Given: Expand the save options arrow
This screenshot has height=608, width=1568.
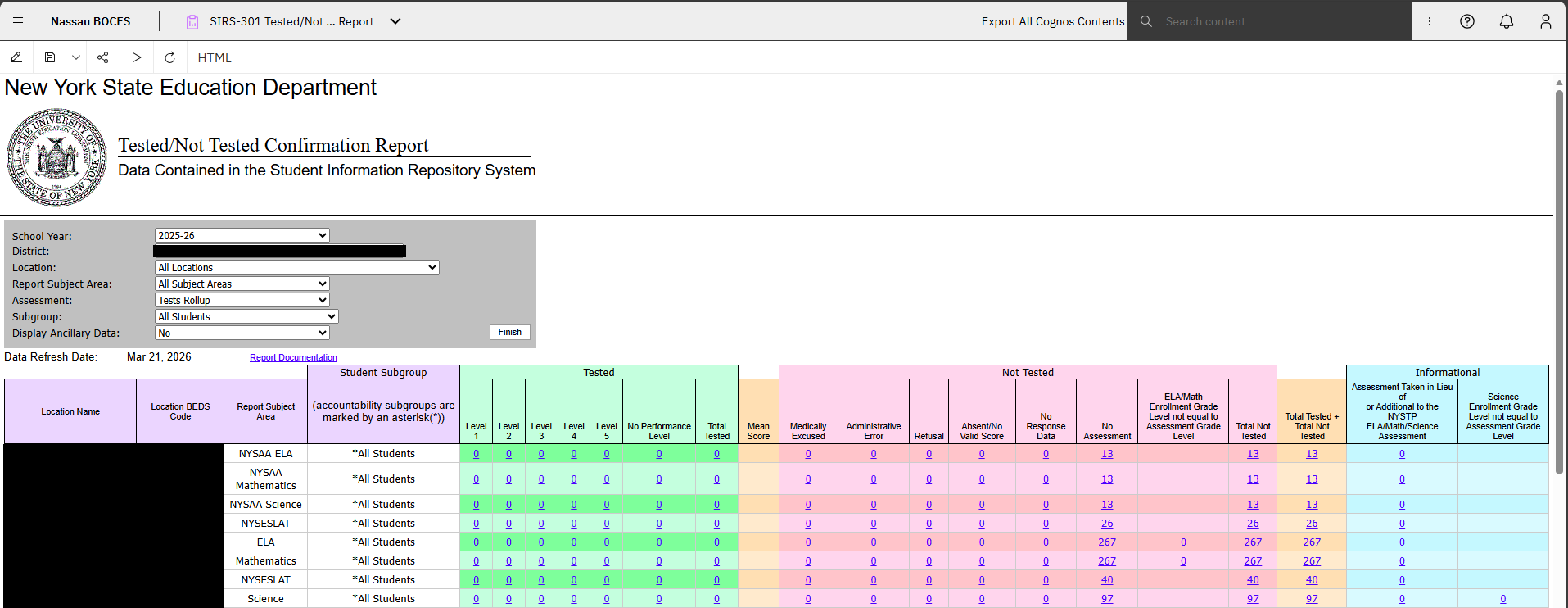Looking at the screenshot, I should coord(76,57).
